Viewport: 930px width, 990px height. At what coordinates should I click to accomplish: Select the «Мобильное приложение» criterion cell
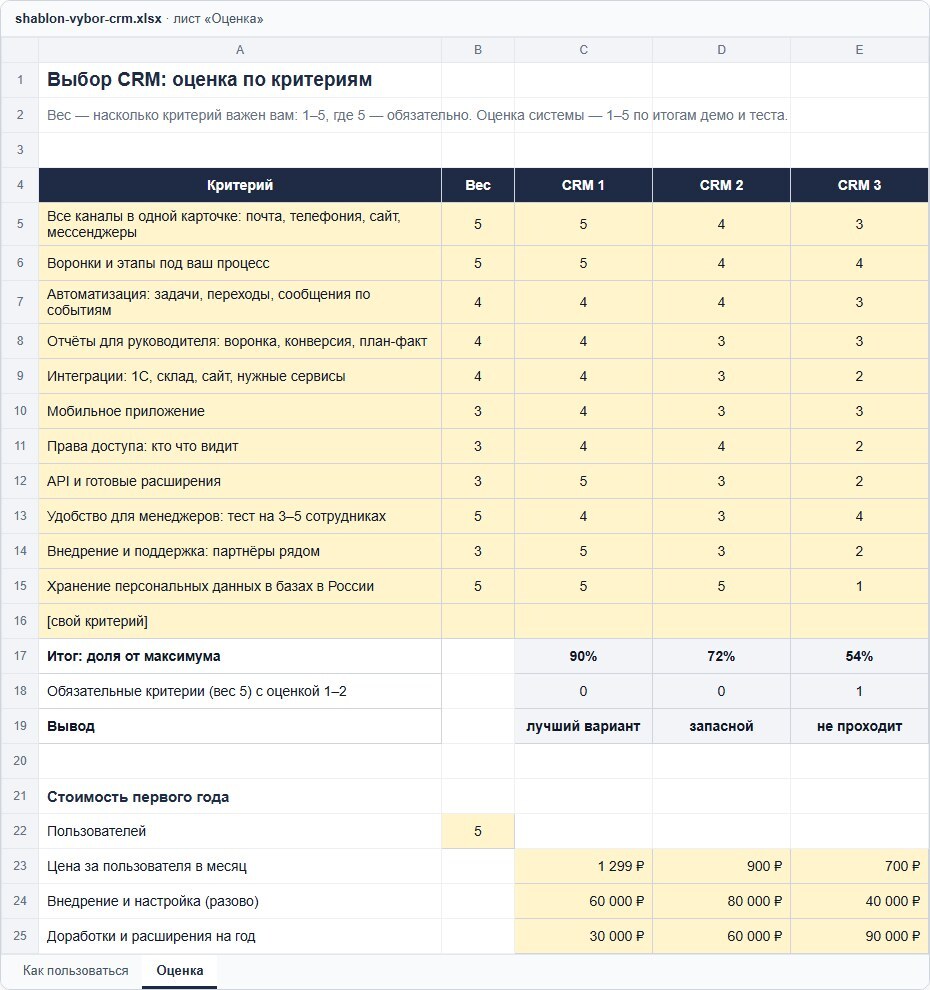[240, 411]
